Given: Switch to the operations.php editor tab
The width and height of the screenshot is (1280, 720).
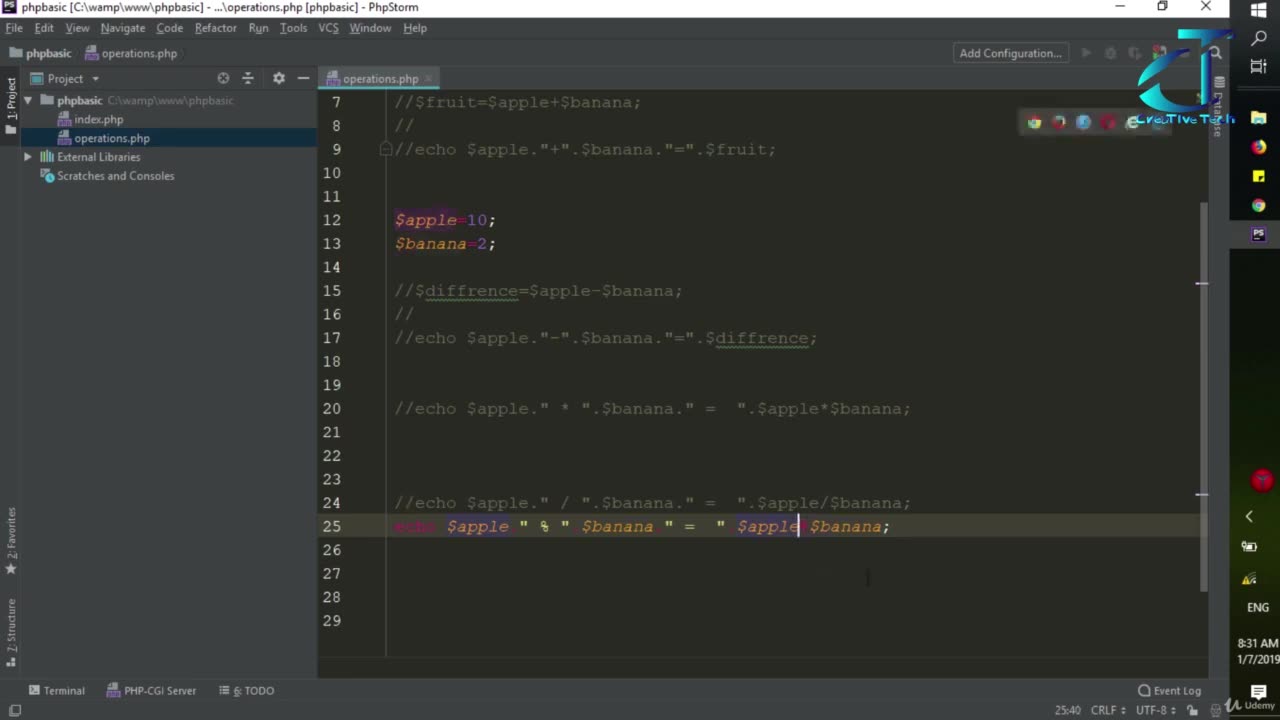Looking at the screenshot, I should point(380,78).
